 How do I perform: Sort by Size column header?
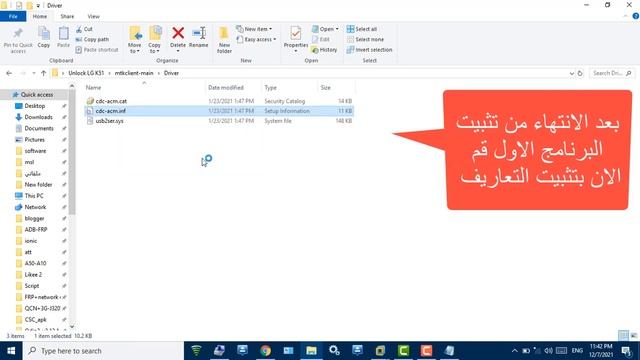336,88
